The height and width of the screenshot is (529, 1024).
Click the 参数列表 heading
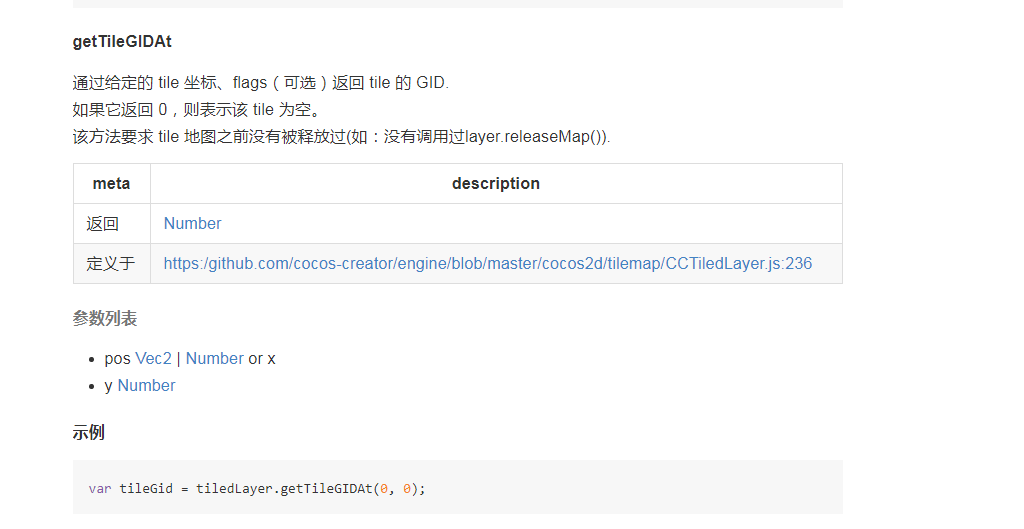(x=105, y=319)
